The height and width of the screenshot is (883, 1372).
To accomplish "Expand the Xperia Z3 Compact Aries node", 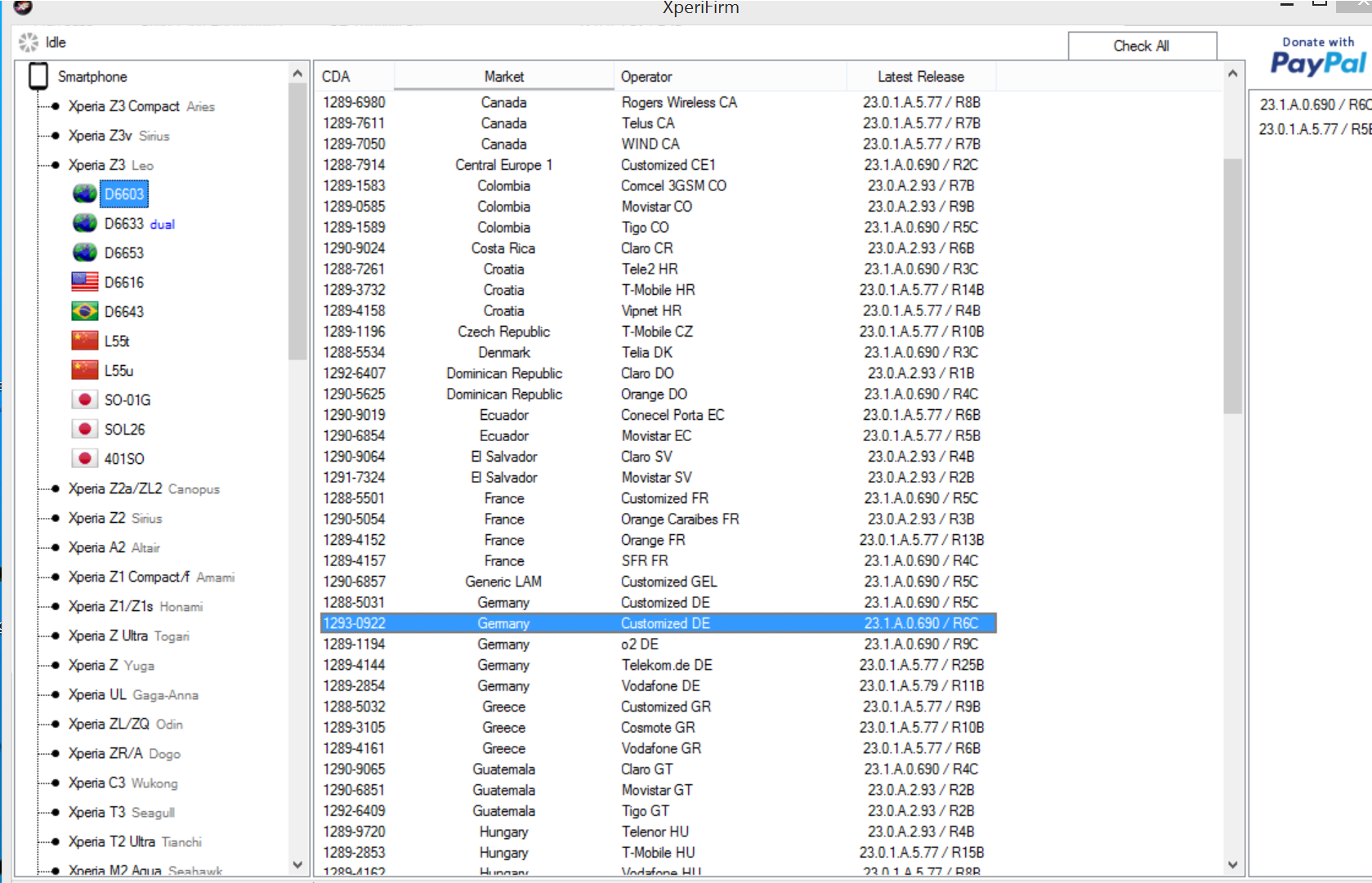I will [x=141, y=106].
